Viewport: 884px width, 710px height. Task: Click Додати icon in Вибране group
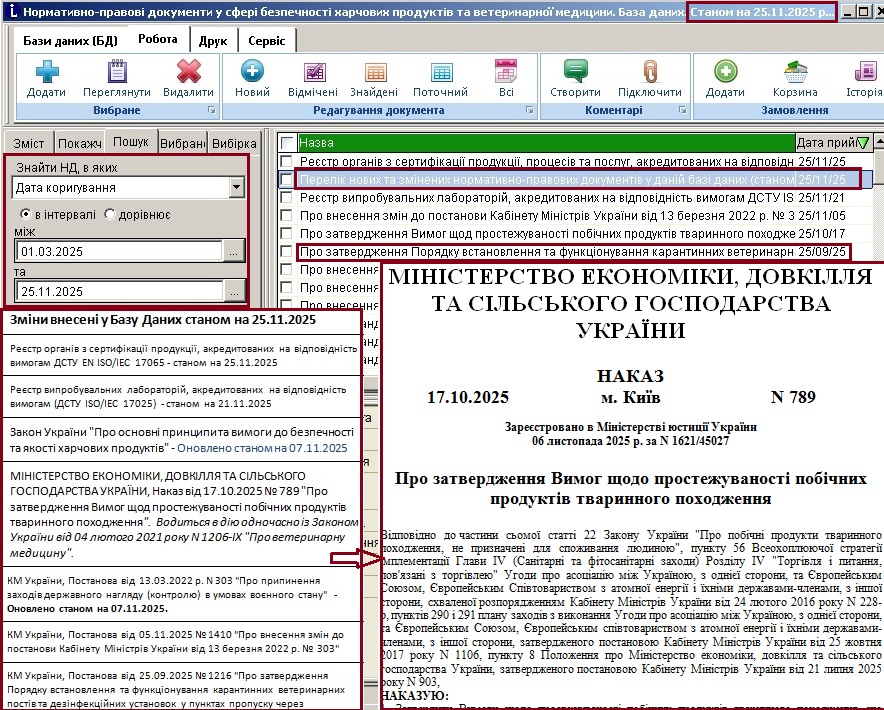point(46,76)
